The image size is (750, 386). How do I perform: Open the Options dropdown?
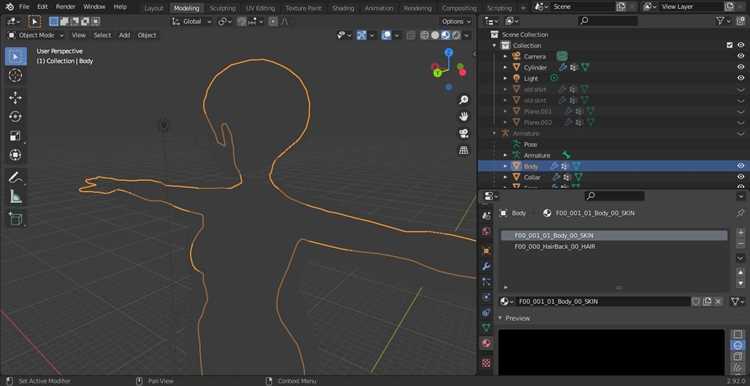(456, 22)
